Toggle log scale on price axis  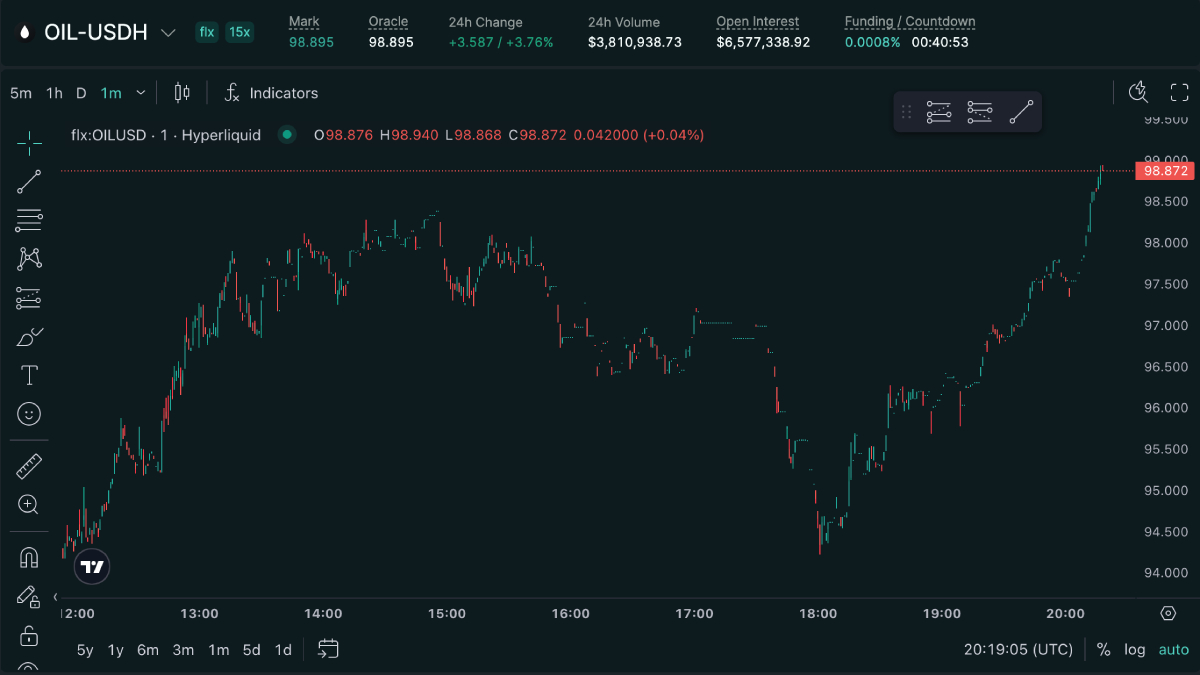click(1134, 650)
